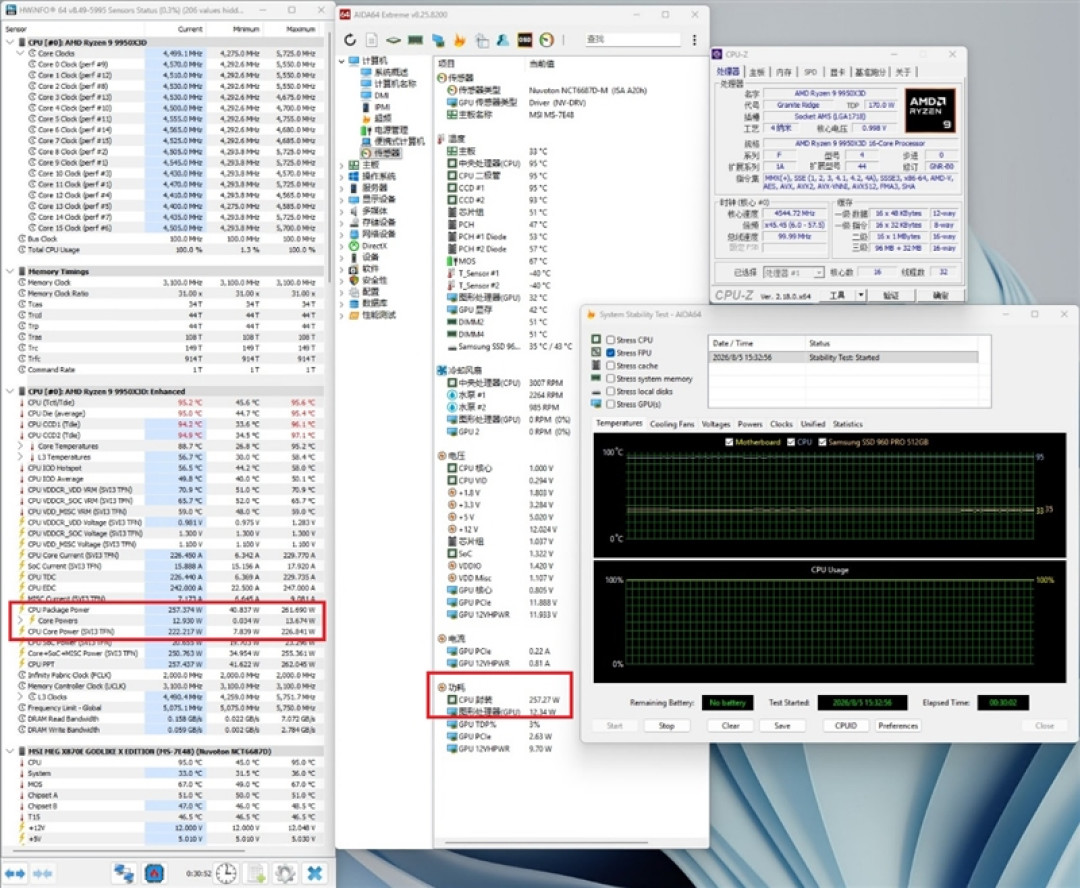Click the CPUID button in Stability Test

tap(846, 725)
